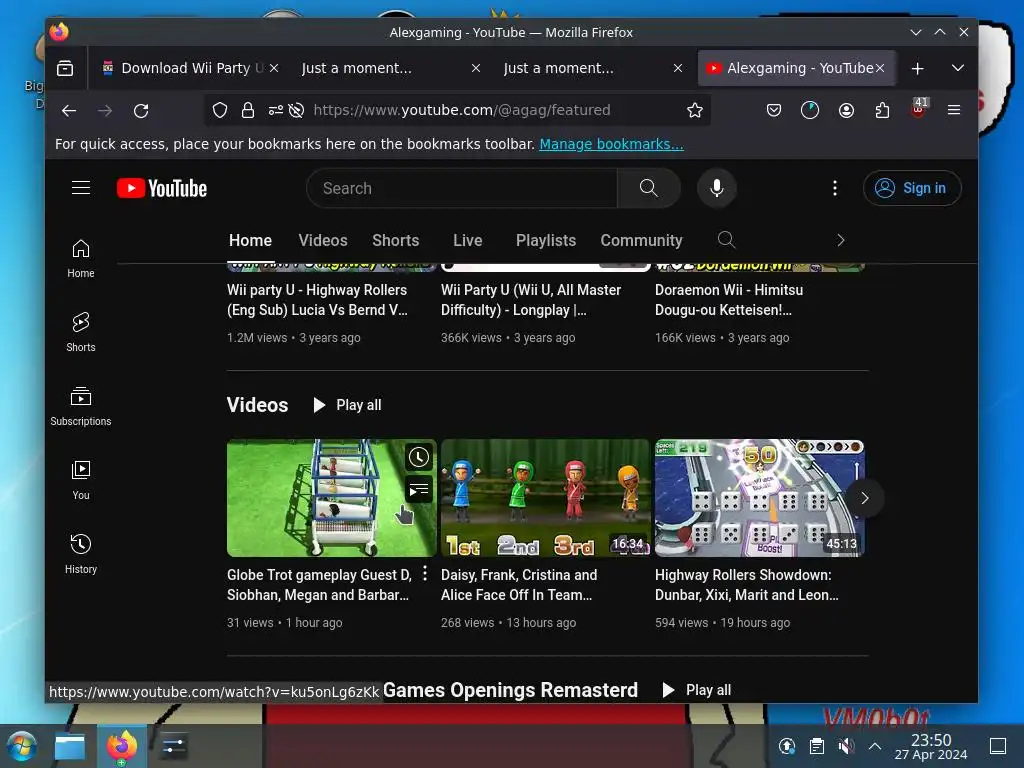The height and width of the screenshot is (768, 1024).
Task: Show next channel tabs with the right chevron
Action: [x=840, y=240]
